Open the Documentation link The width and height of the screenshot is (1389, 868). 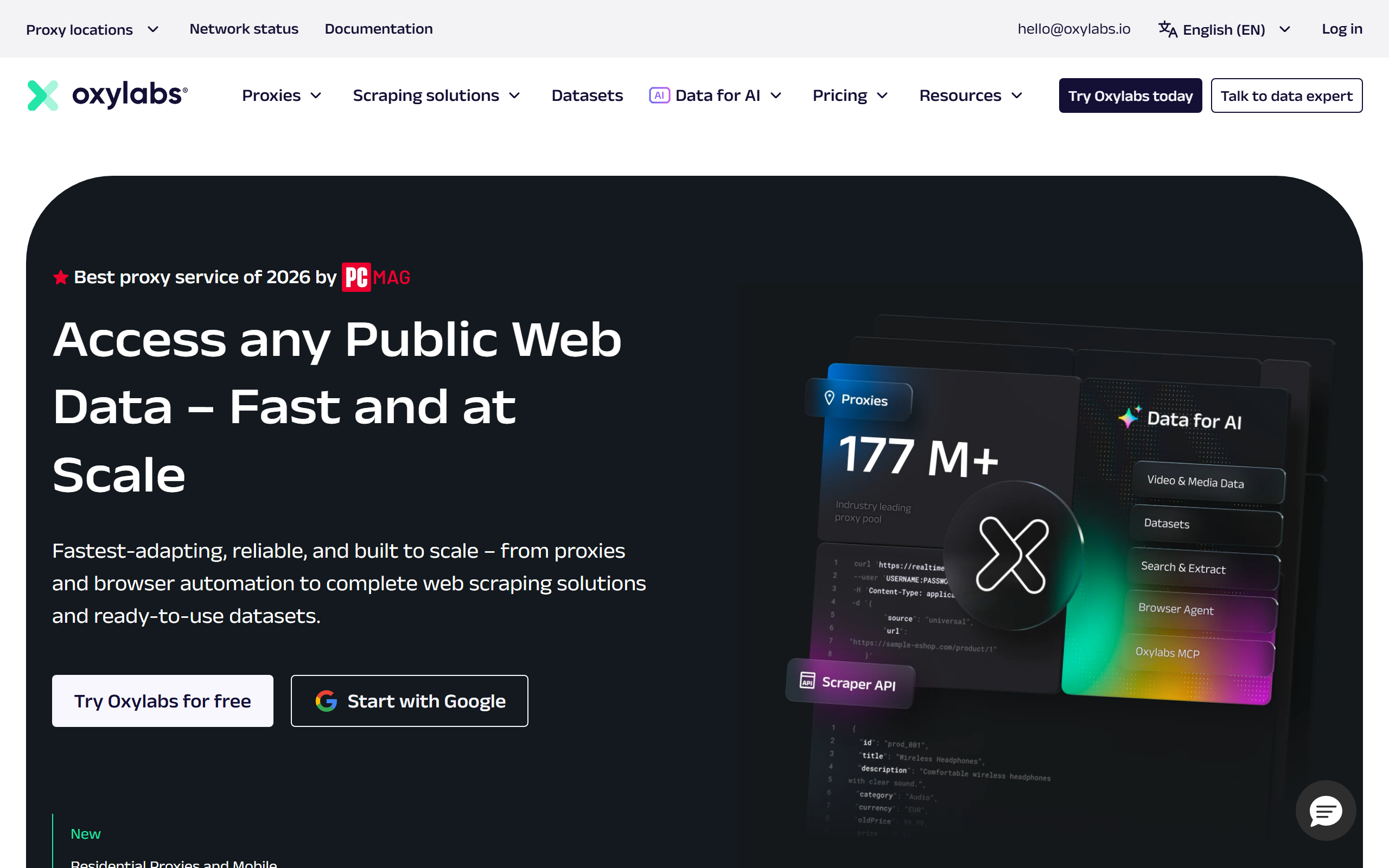379,29
